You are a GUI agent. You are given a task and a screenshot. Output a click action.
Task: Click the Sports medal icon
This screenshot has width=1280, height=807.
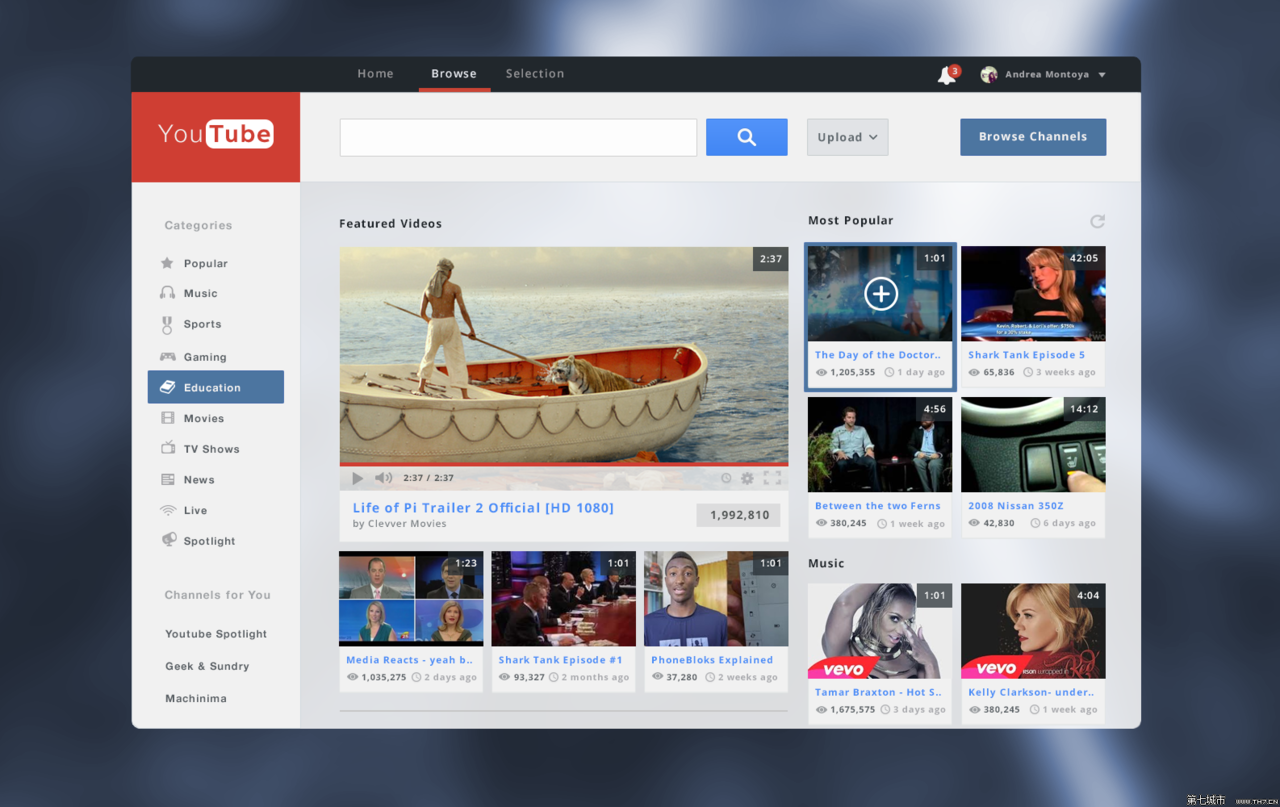pyautogui.click(x=167, y=324)
